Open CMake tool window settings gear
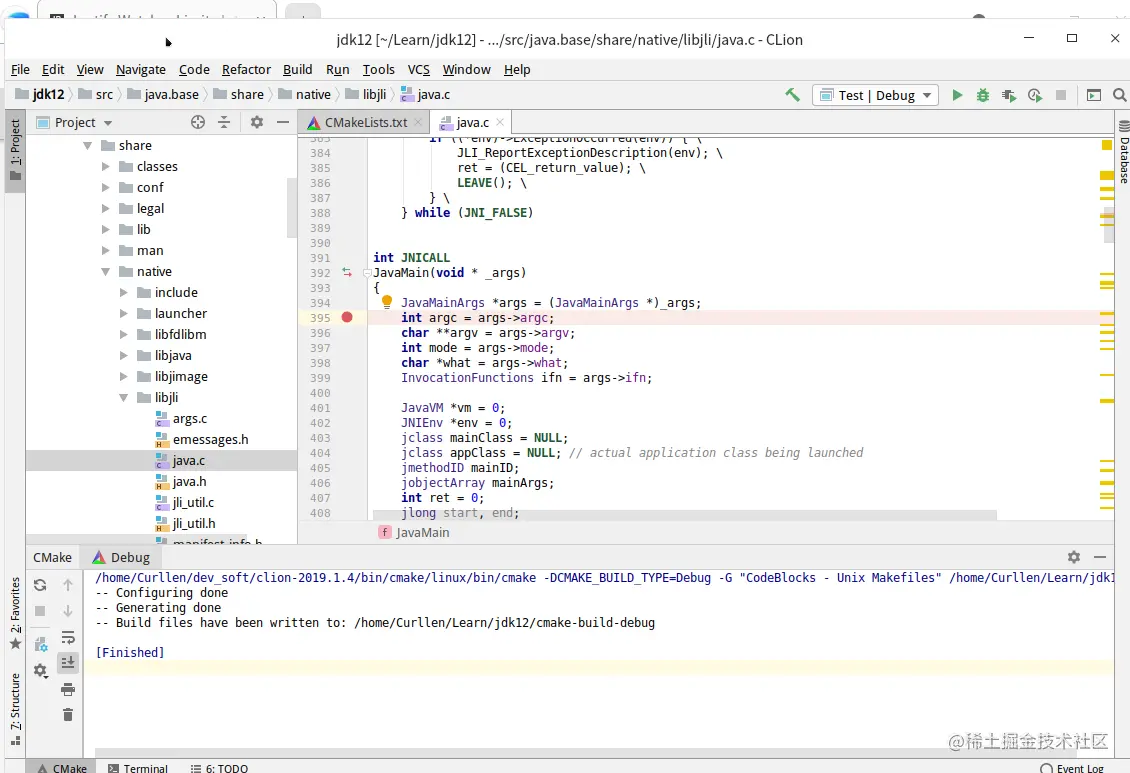 click(x=1074, y=557)
